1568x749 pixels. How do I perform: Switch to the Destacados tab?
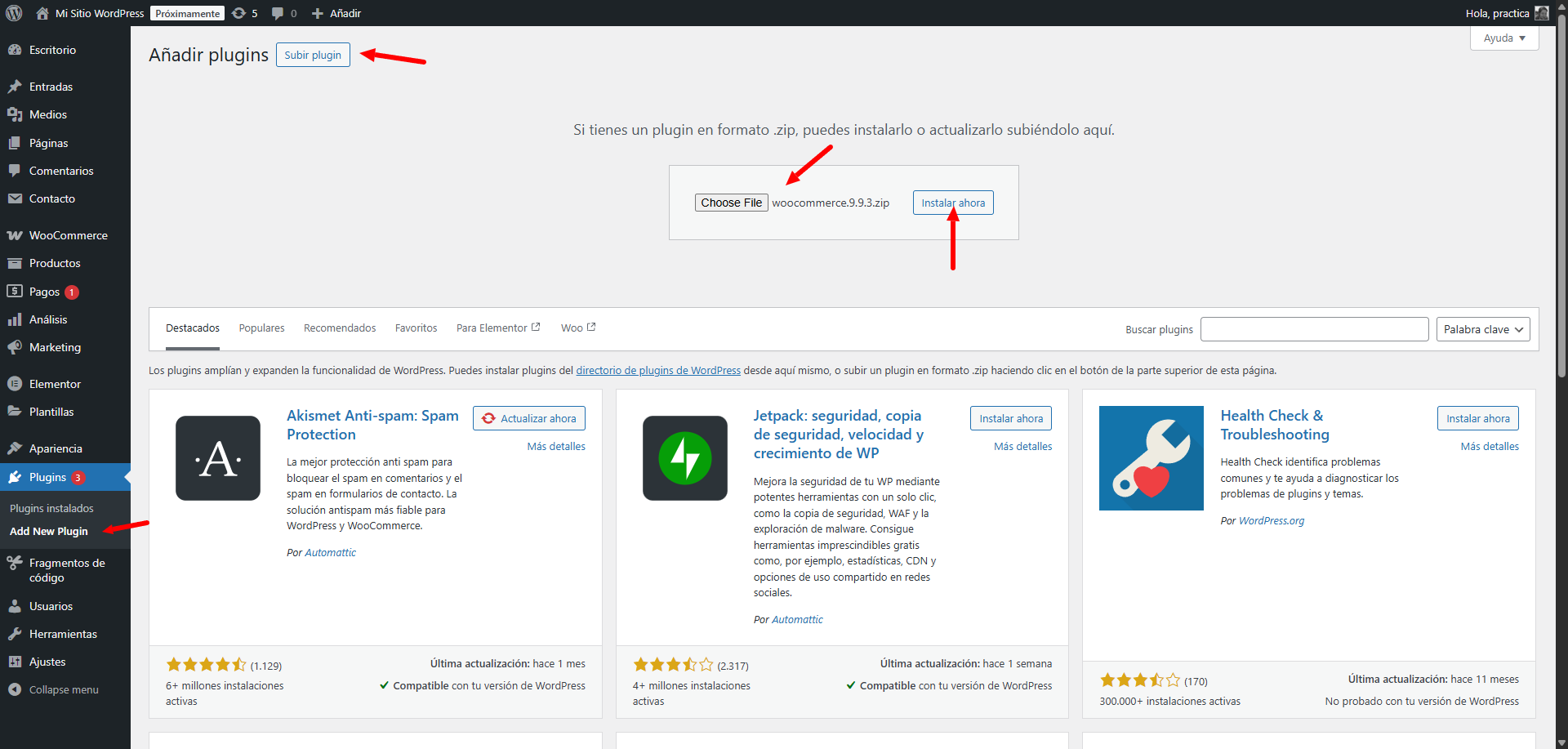click(193, 328)
